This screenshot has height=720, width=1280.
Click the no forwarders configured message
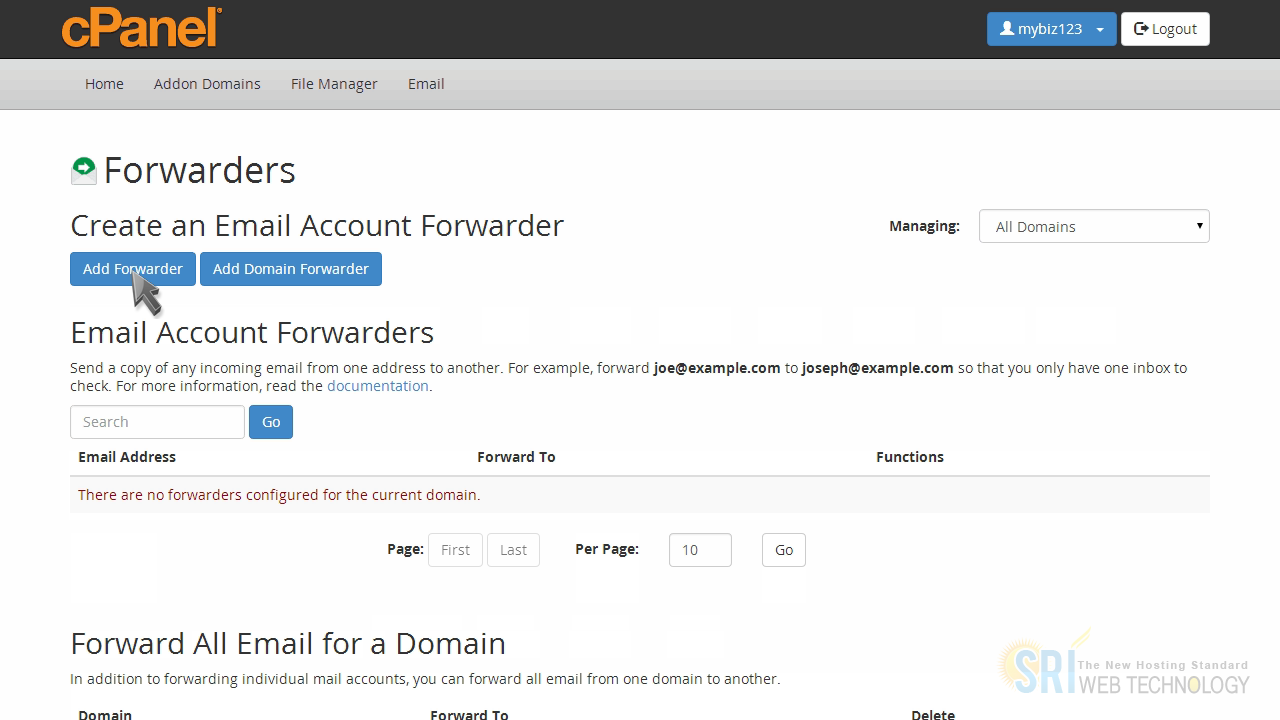[279, 495]
